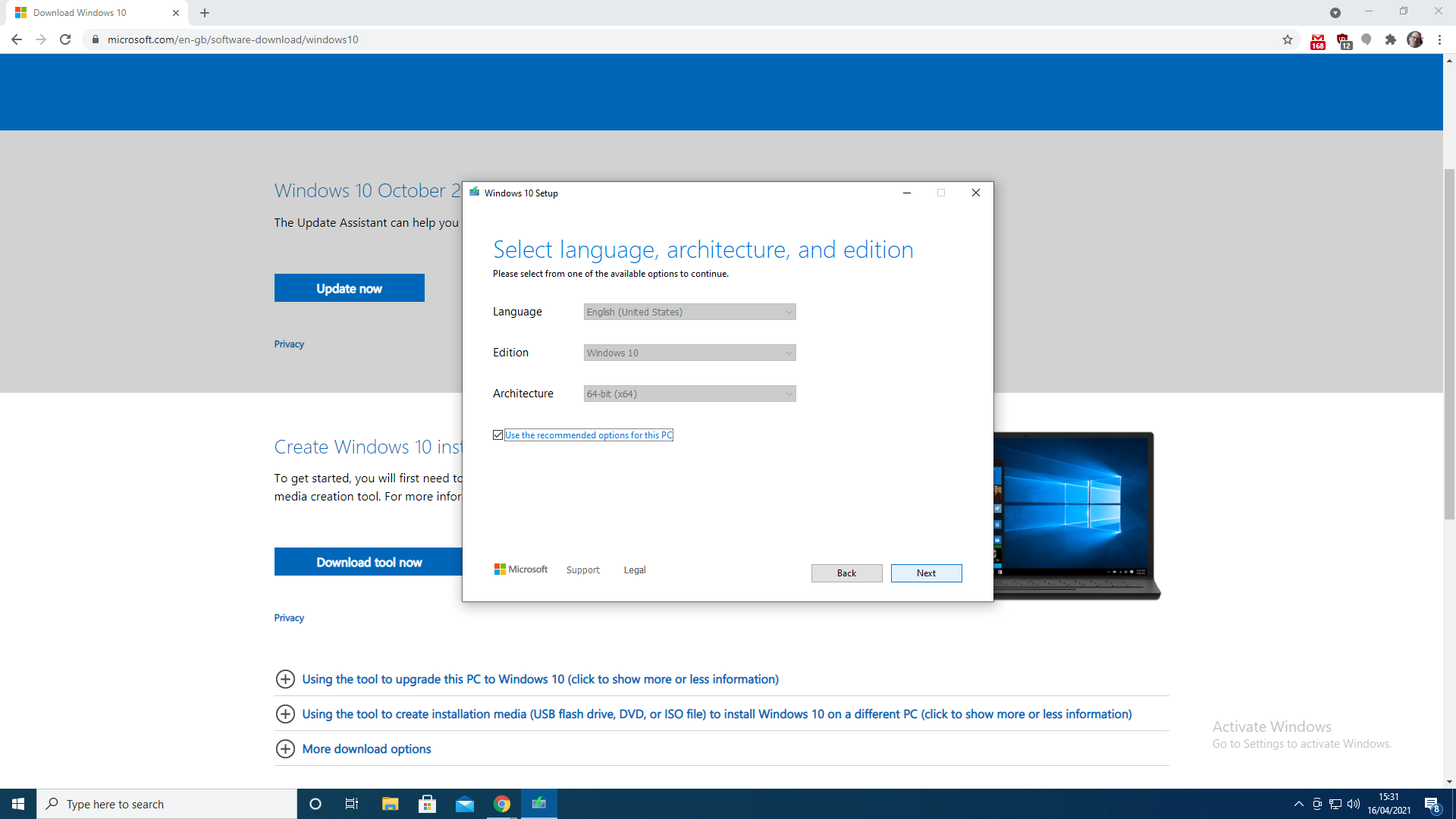This screenshot has height=819, width=1456.
Task: Select Windows 10 Setup taskbar icon
Action: [x=539, y=804]
